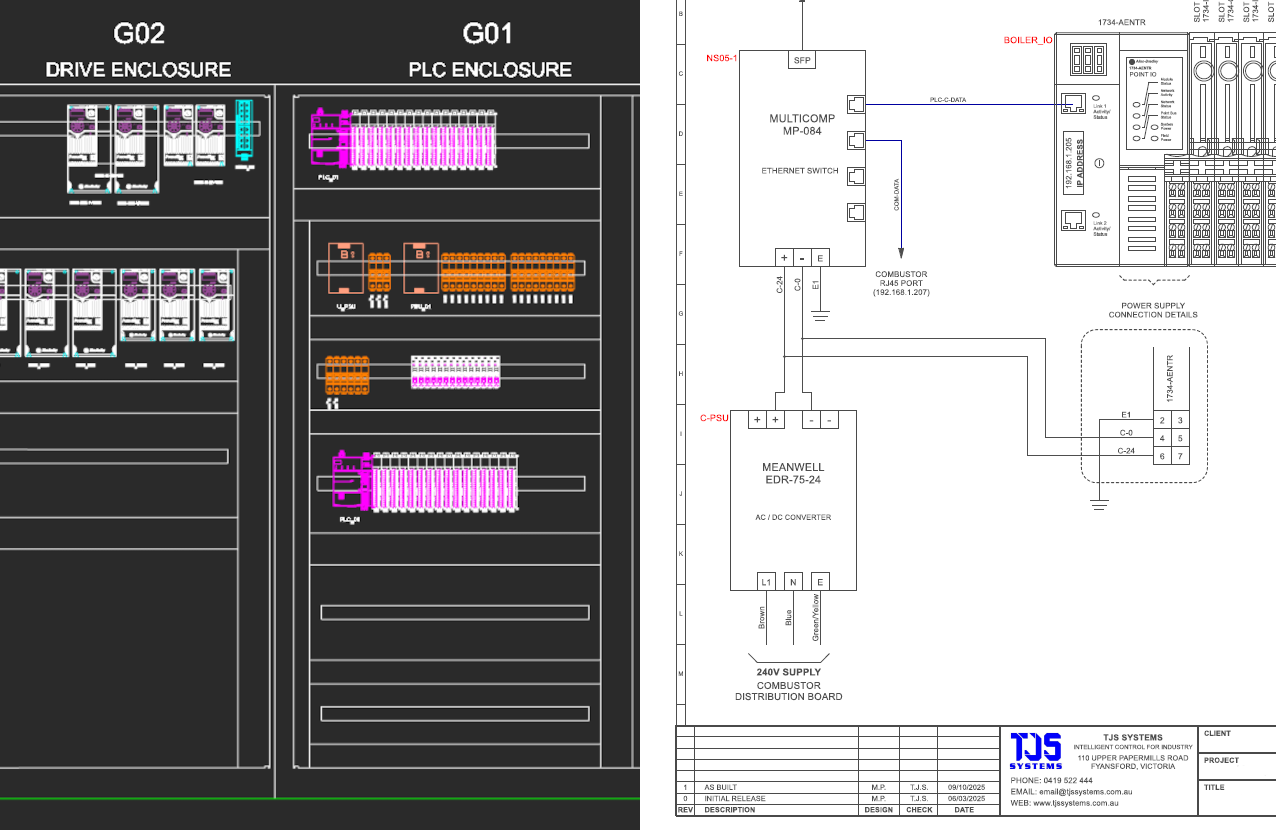The image size is (1276, 830).
Task: Select the bottom RJ45 port on the MULTICOMP switch
Action: pos(856,212)
